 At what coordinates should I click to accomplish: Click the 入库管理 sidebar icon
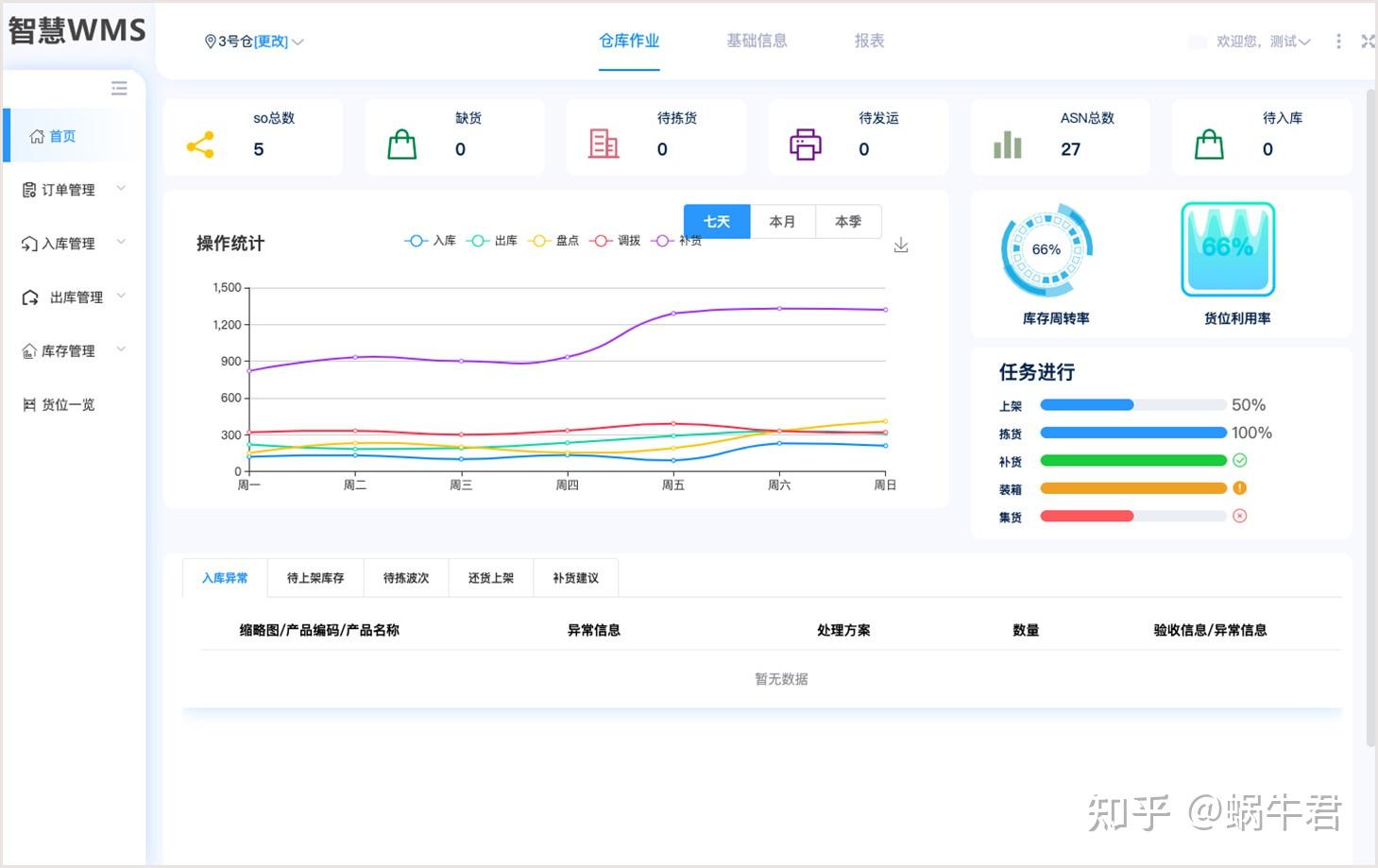30,243
